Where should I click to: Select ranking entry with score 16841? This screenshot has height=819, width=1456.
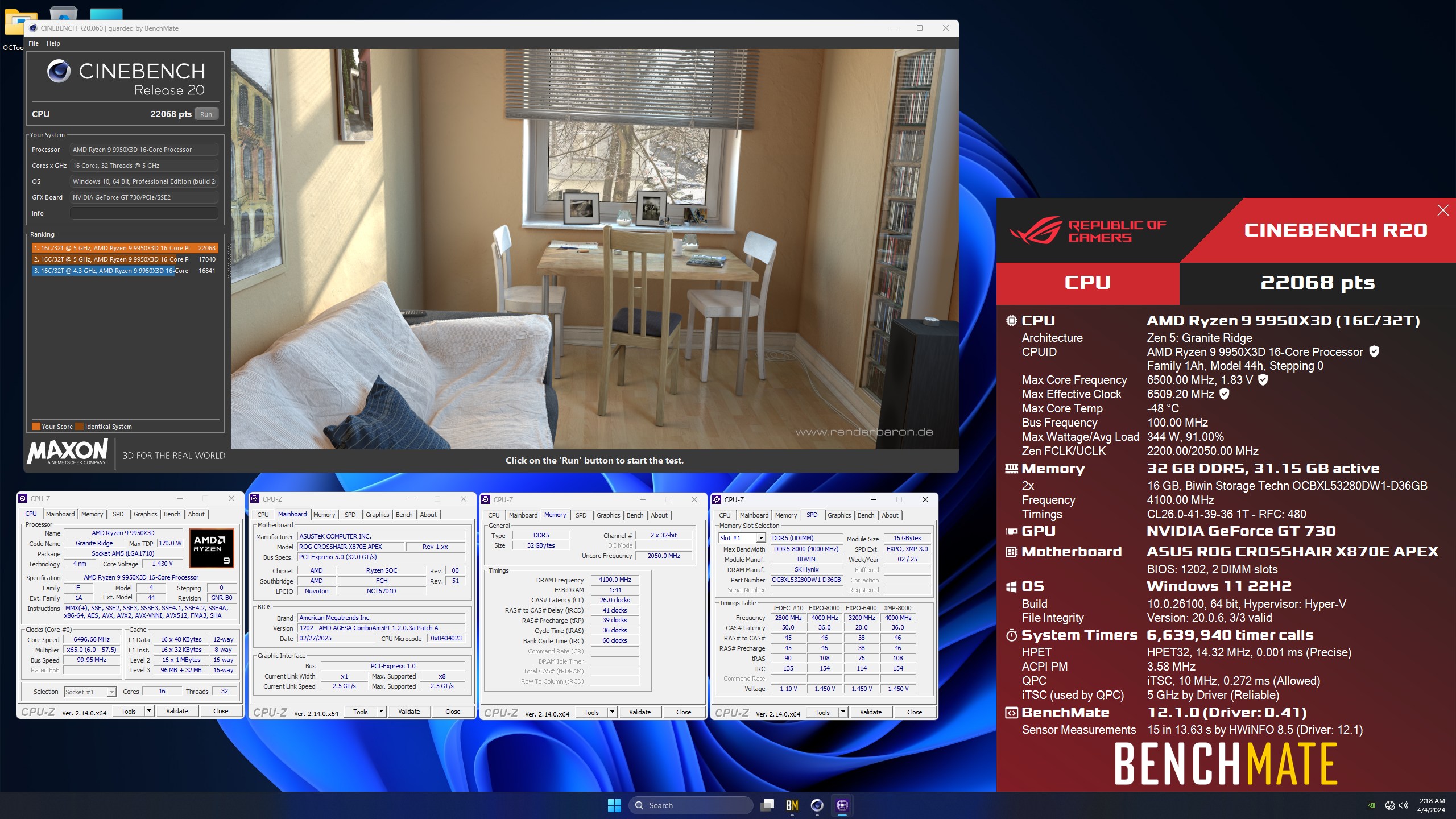[x=125, y=271]
